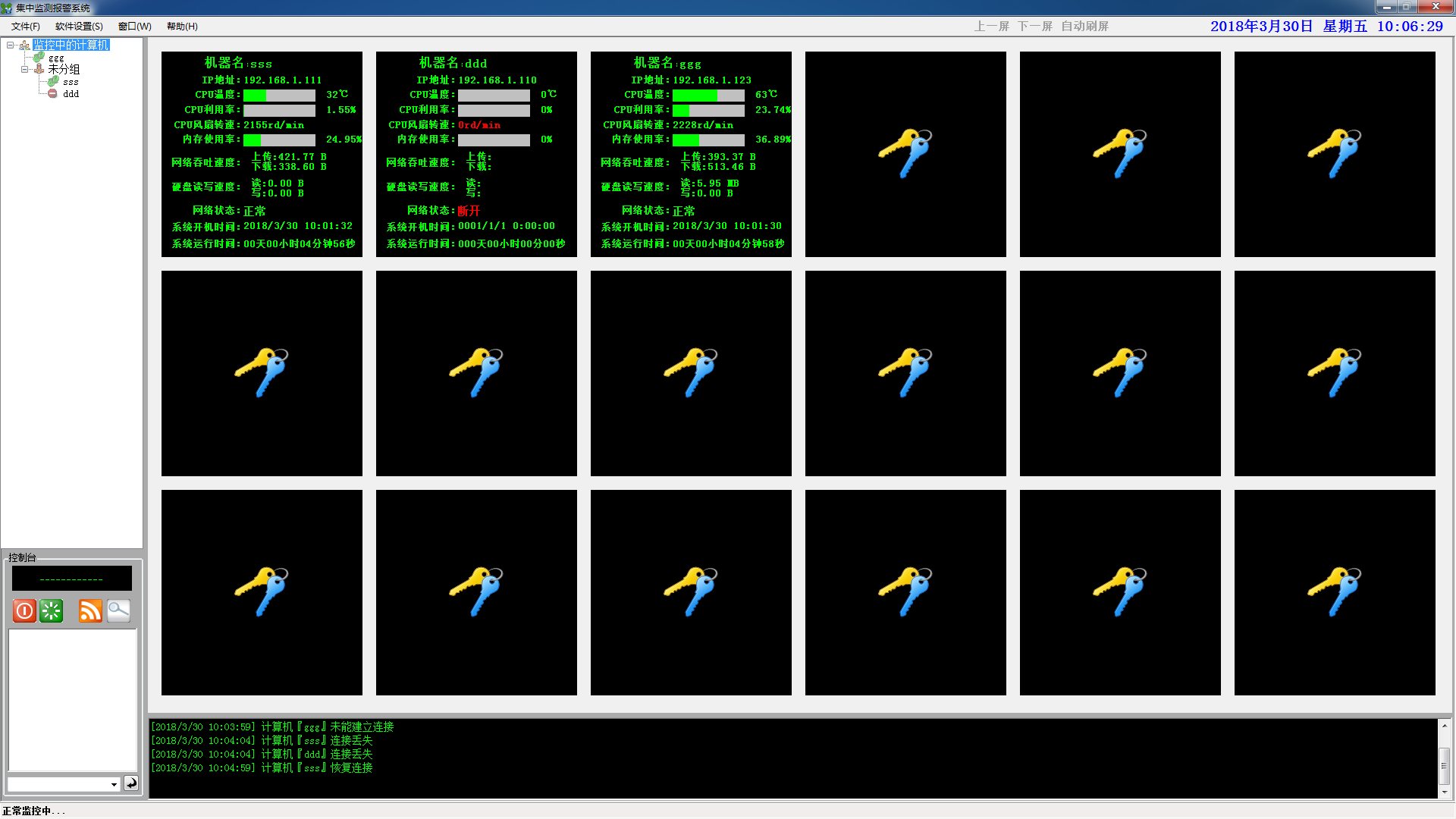Click the ggg CPU temperature progress bar
The width and height of the screenshot is (1456, 819).
tap(708, 95)
